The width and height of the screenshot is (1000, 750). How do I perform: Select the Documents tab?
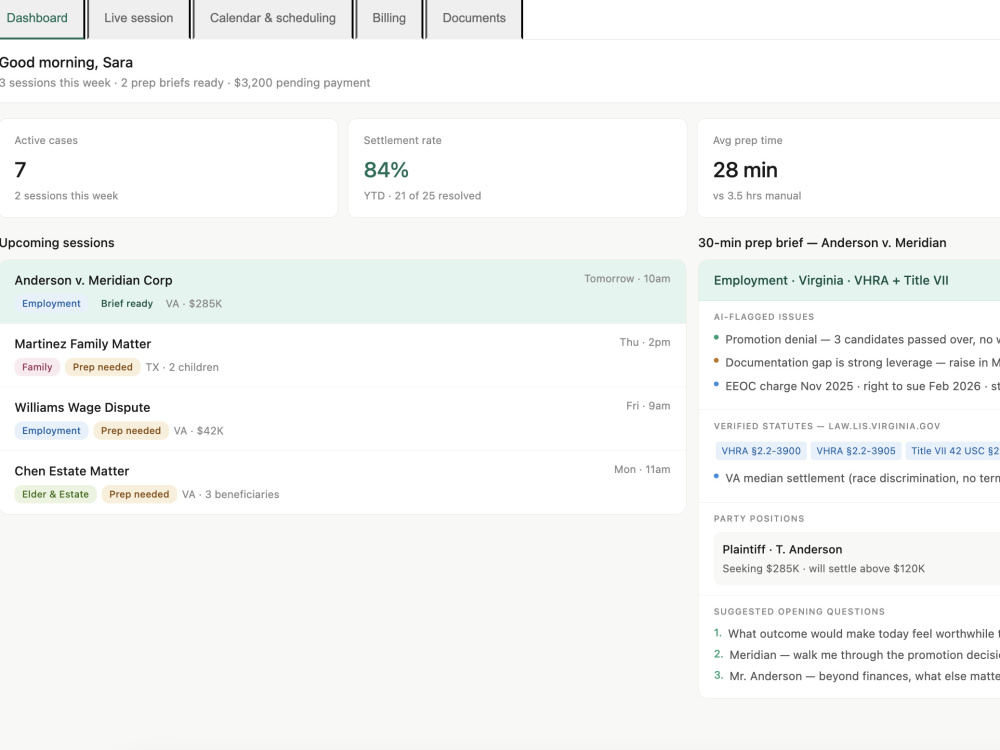click(x=474, y=18)
